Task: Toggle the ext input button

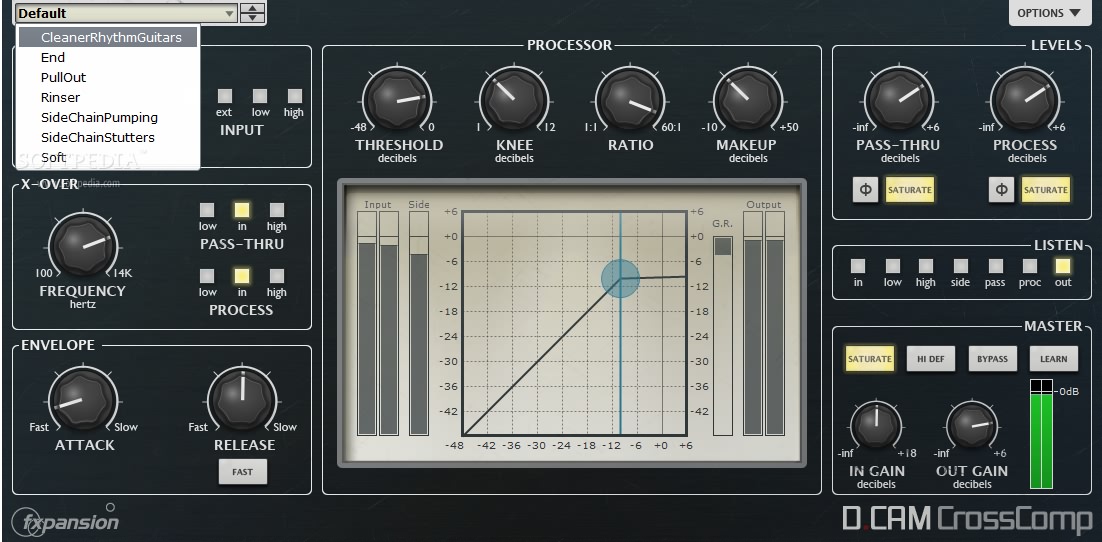Action: tap(224, 96)
